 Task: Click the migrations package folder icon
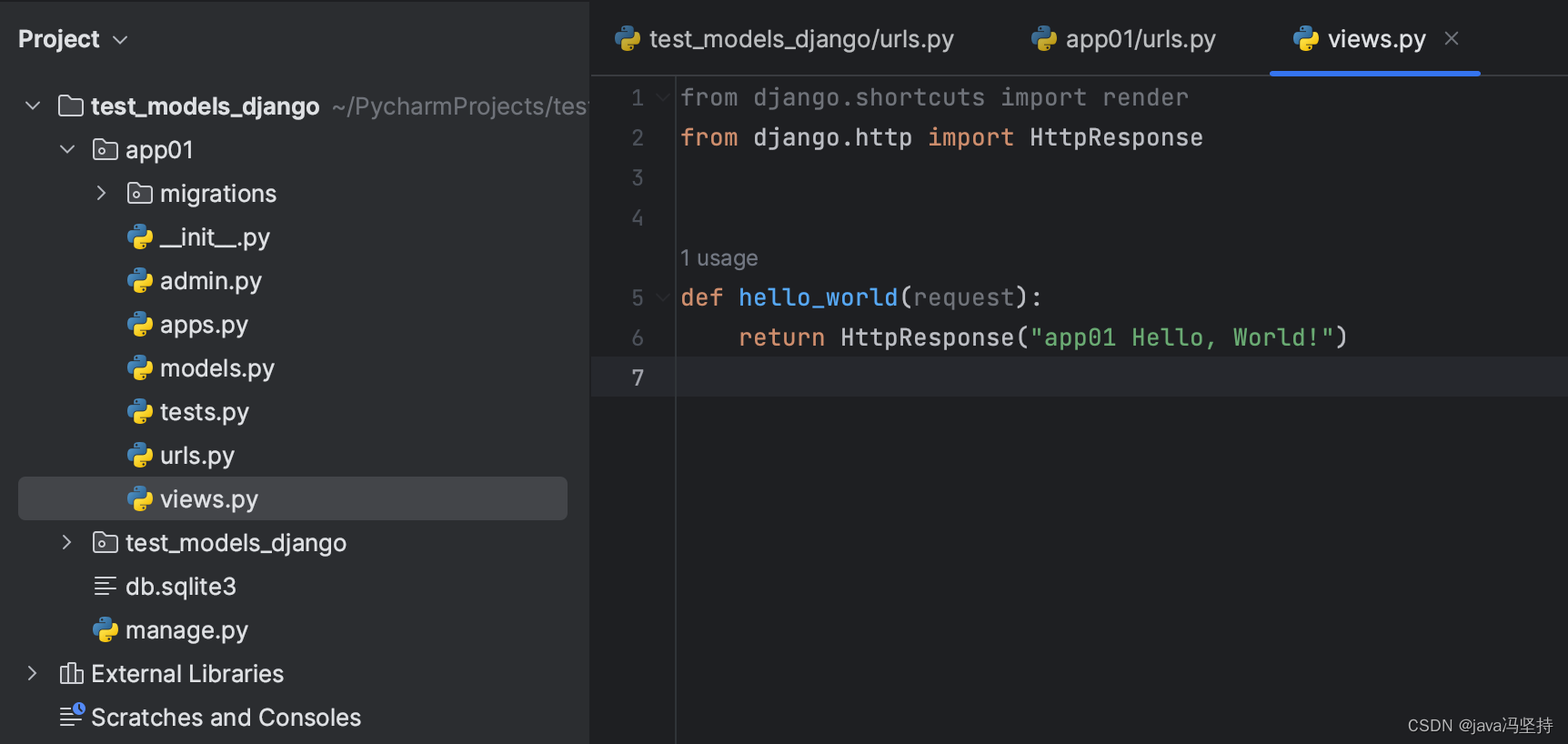(140, 194)
